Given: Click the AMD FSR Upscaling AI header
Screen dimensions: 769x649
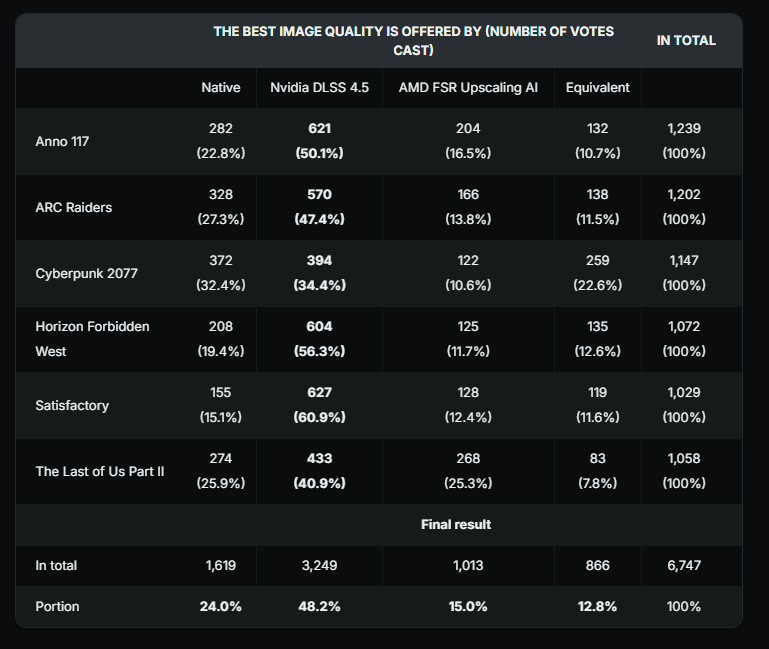Looking at the screenshot, I should pos(468,87).
